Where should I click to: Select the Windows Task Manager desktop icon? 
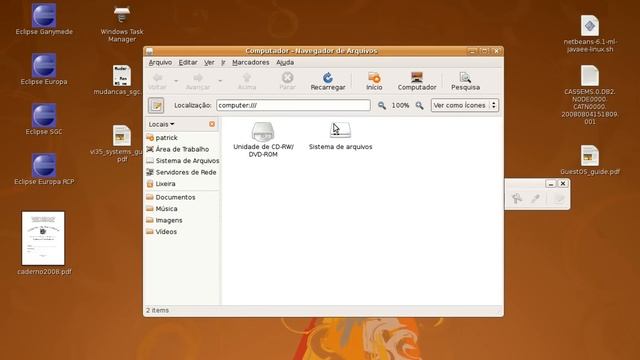click(x=122, y=24)
